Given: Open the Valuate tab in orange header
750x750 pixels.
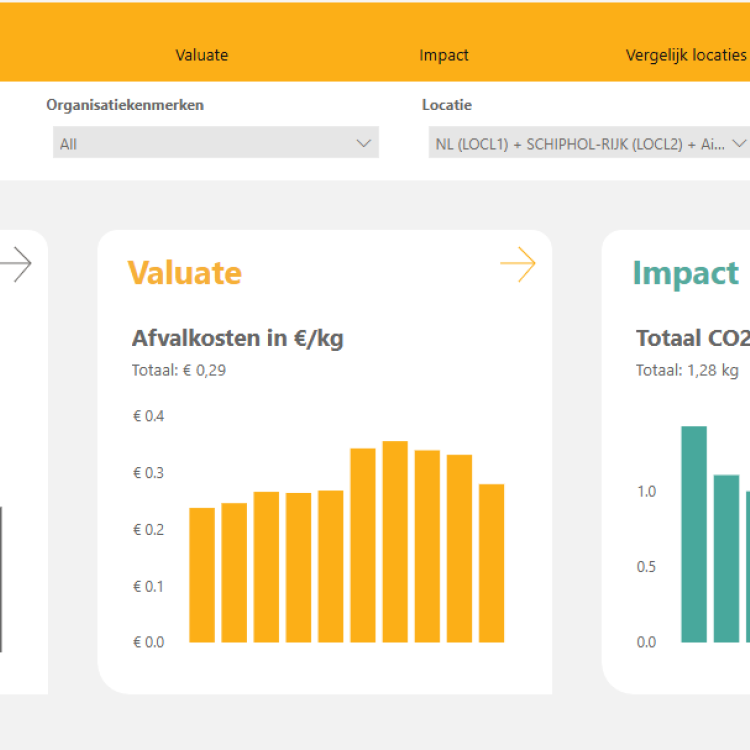Looking at the screenshot, I should coord(201,55).
